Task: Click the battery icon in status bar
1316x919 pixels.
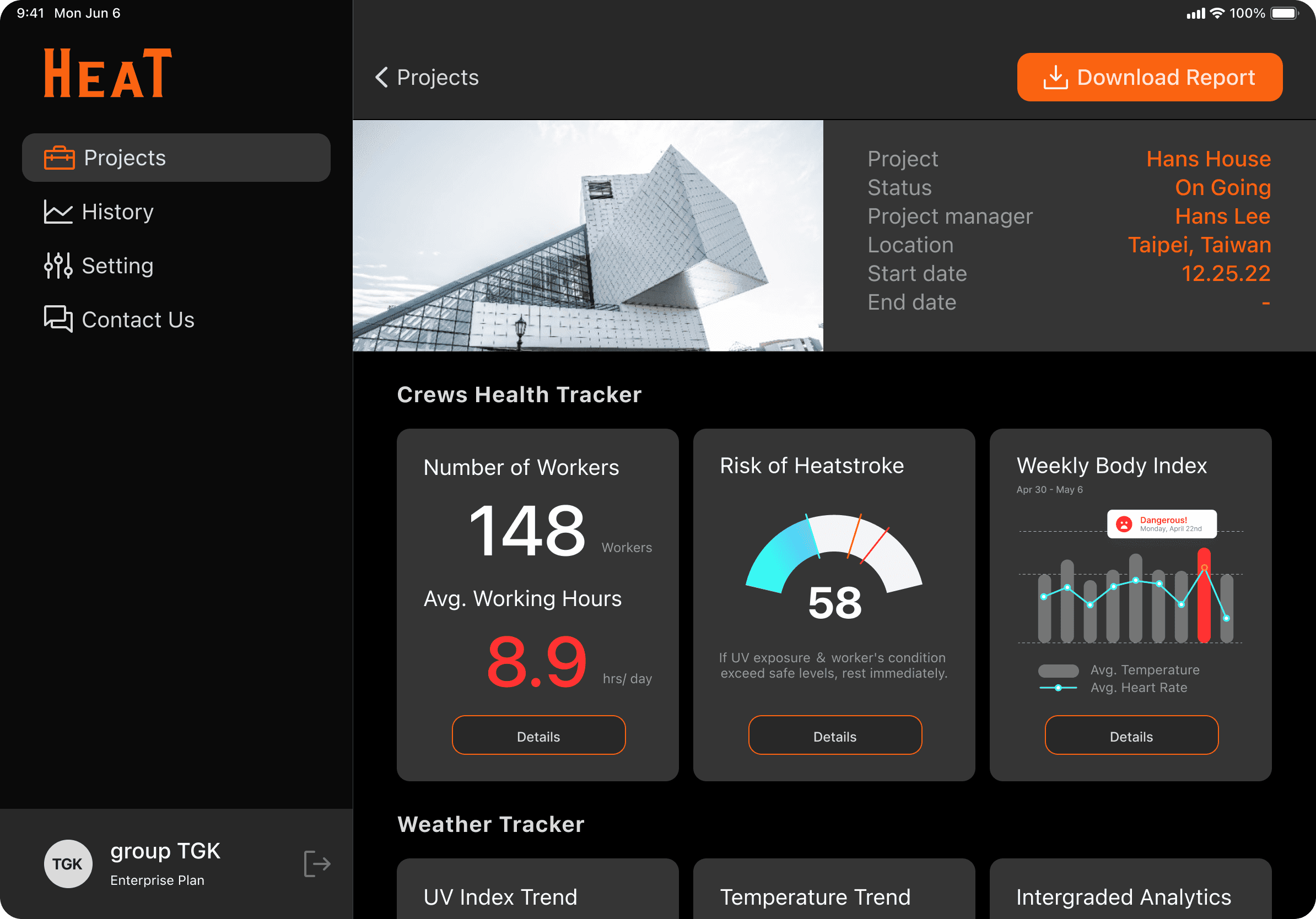Action: [1284, 13]
